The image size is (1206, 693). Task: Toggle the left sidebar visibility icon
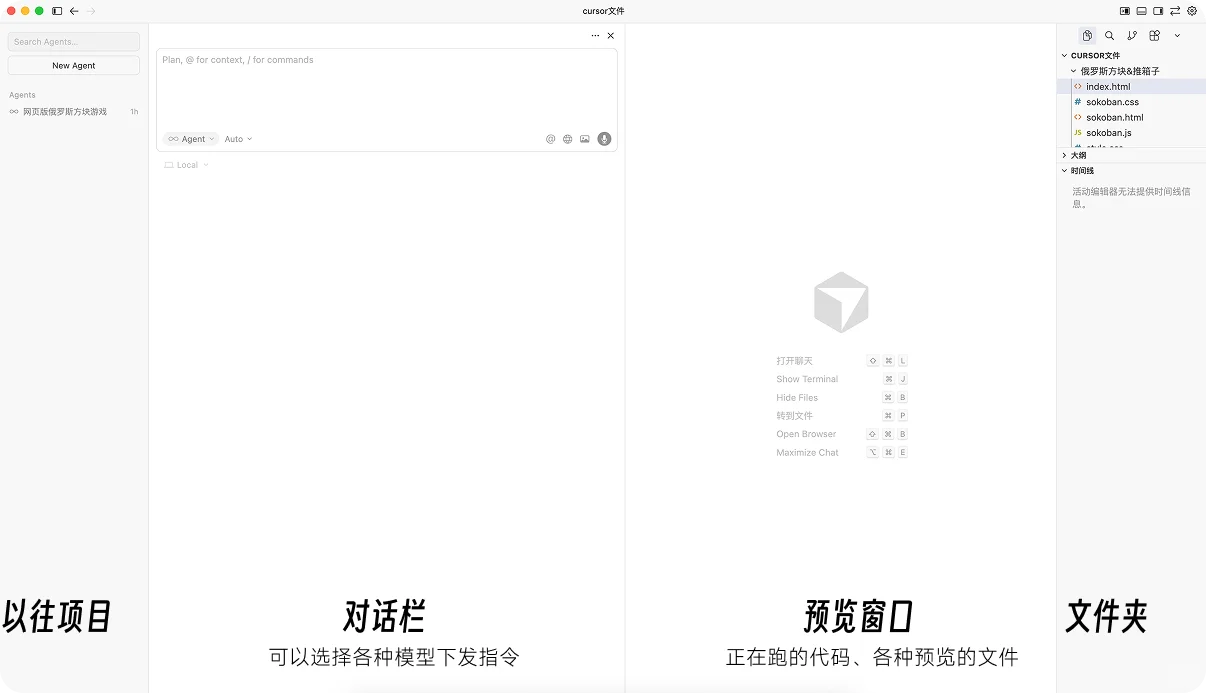click(1124, 11)
